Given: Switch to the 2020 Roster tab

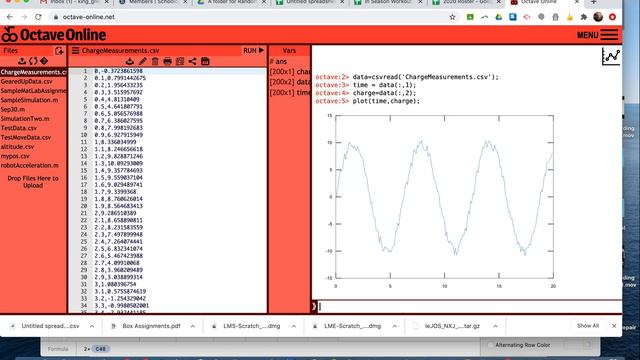Looking at the screenshot, I should [466, 2].
